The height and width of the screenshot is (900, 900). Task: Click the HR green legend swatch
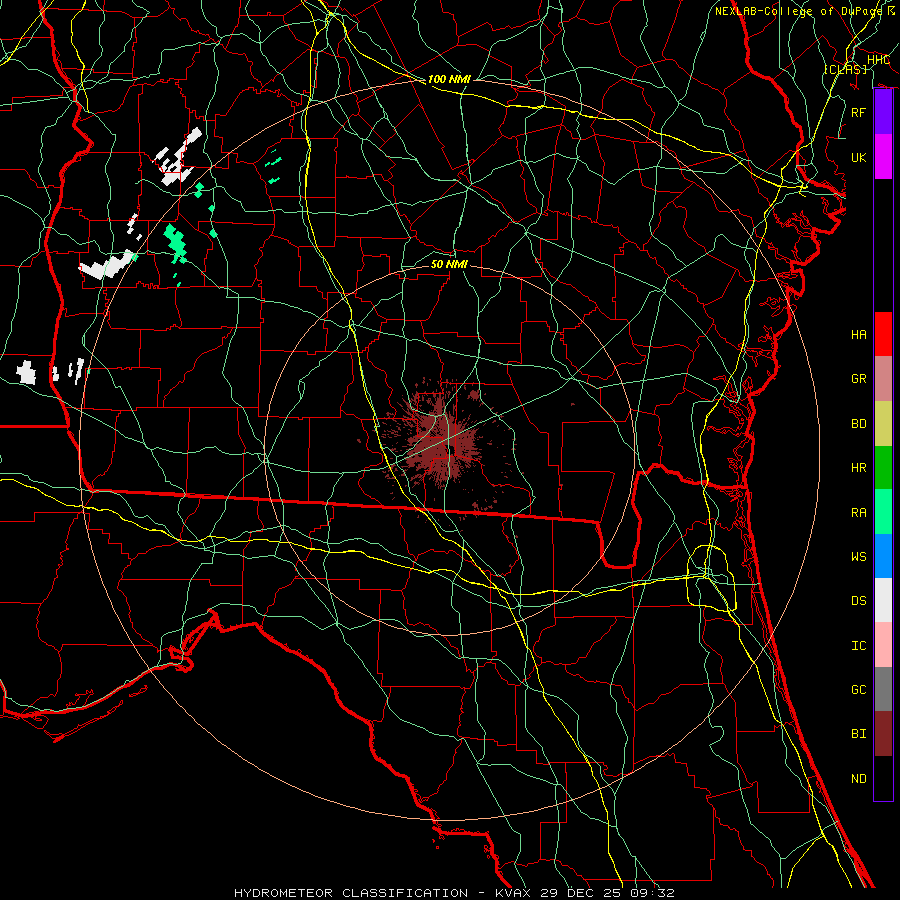click(x=883, y=468)
